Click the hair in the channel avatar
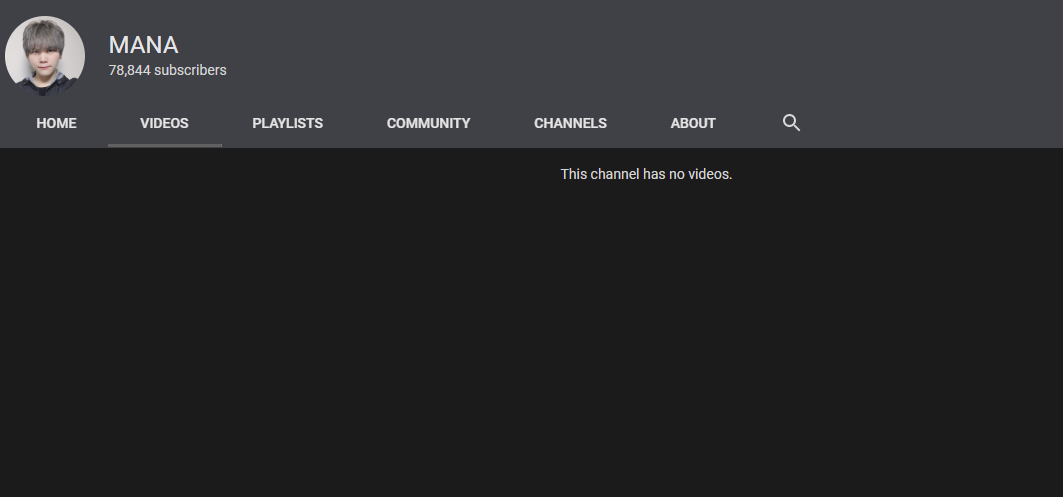The width and height of the screenshot is (1063, 497). point(45,33)
